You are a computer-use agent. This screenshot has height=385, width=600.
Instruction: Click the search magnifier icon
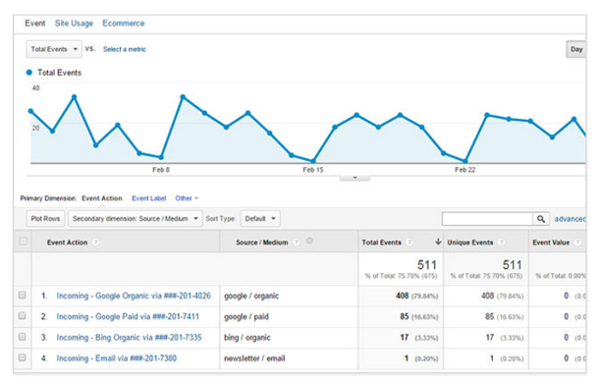coord(541,219)
